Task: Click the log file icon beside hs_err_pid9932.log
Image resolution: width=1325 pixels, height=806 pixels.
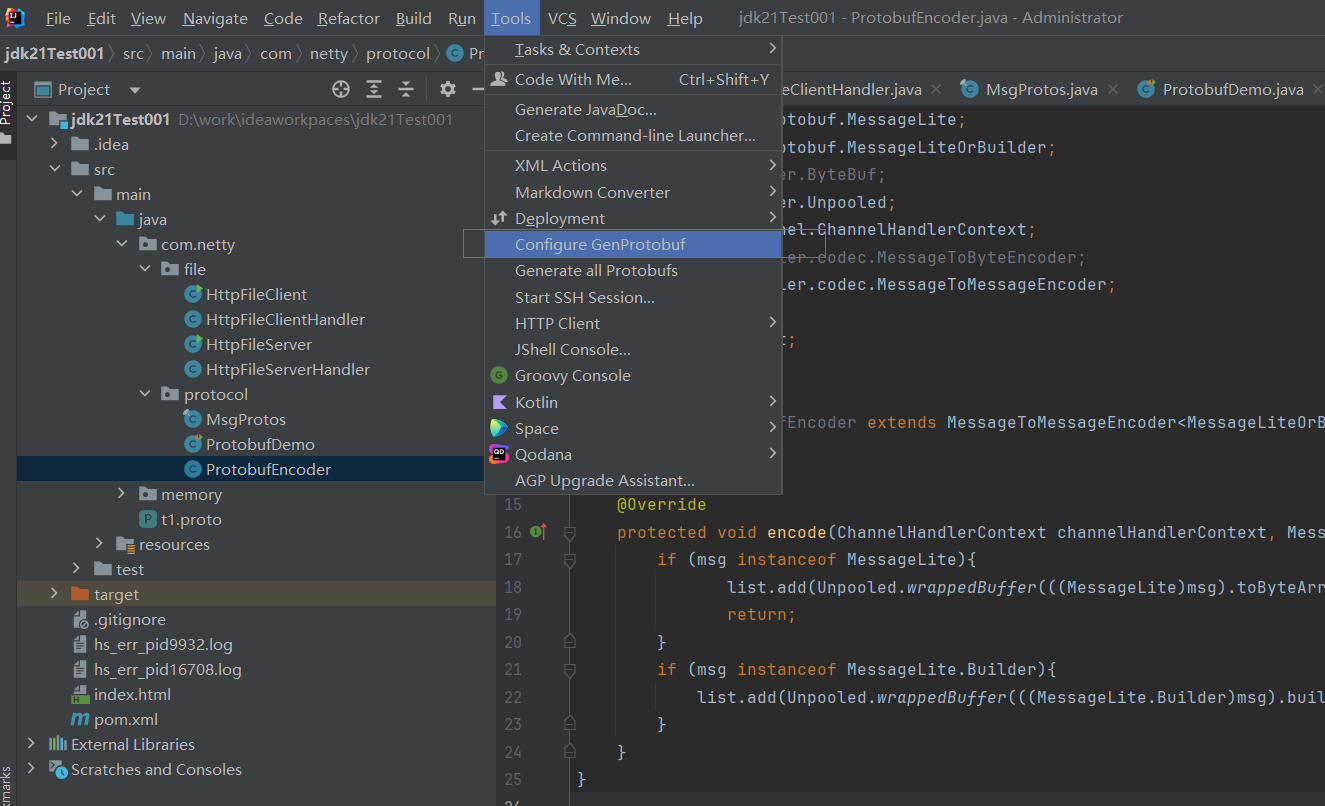Action: (x=81, y=644)
